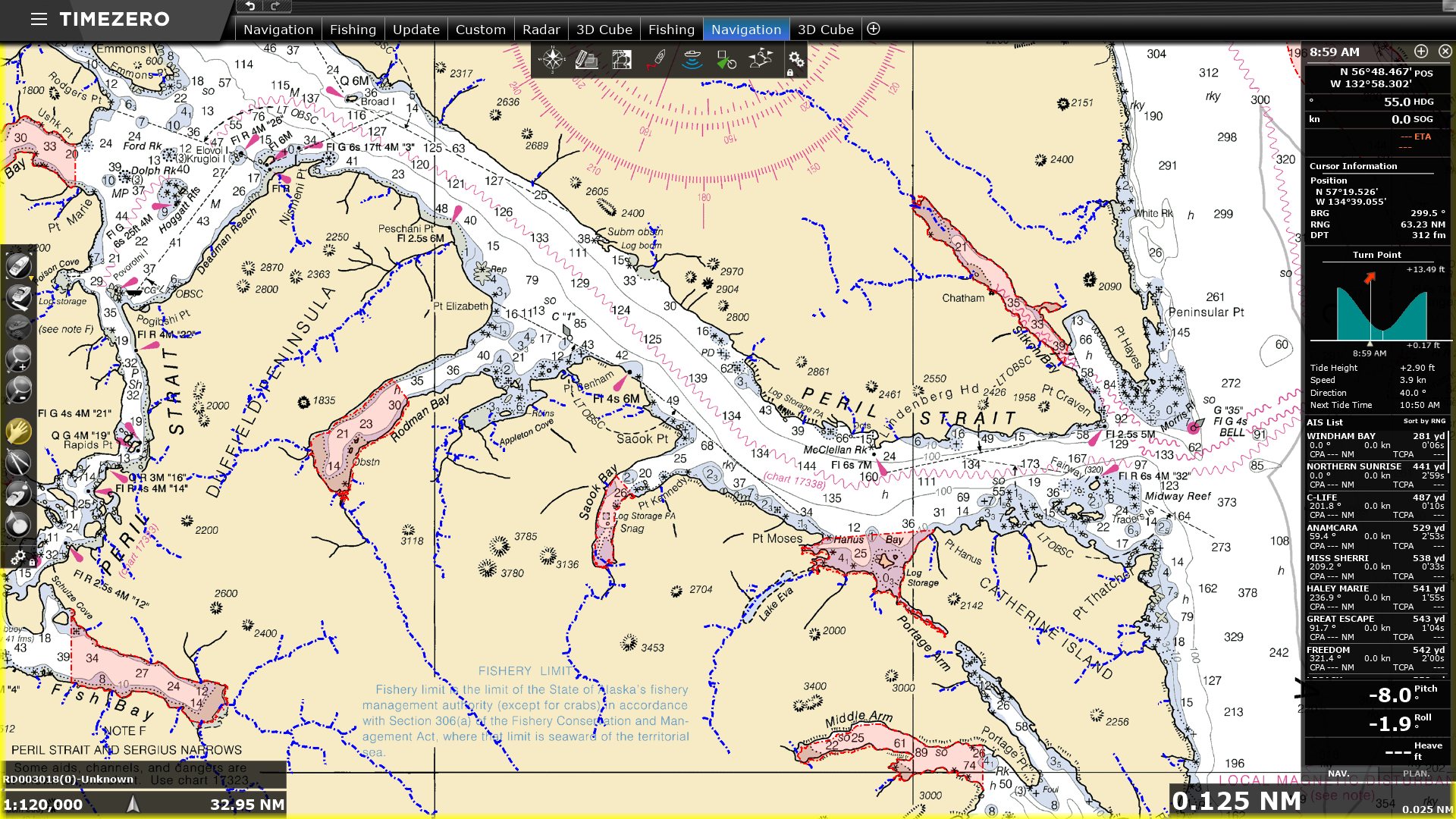1456x819 pixels.
Task: Open the second Fishing workspace tab
Action: [671, 30]
